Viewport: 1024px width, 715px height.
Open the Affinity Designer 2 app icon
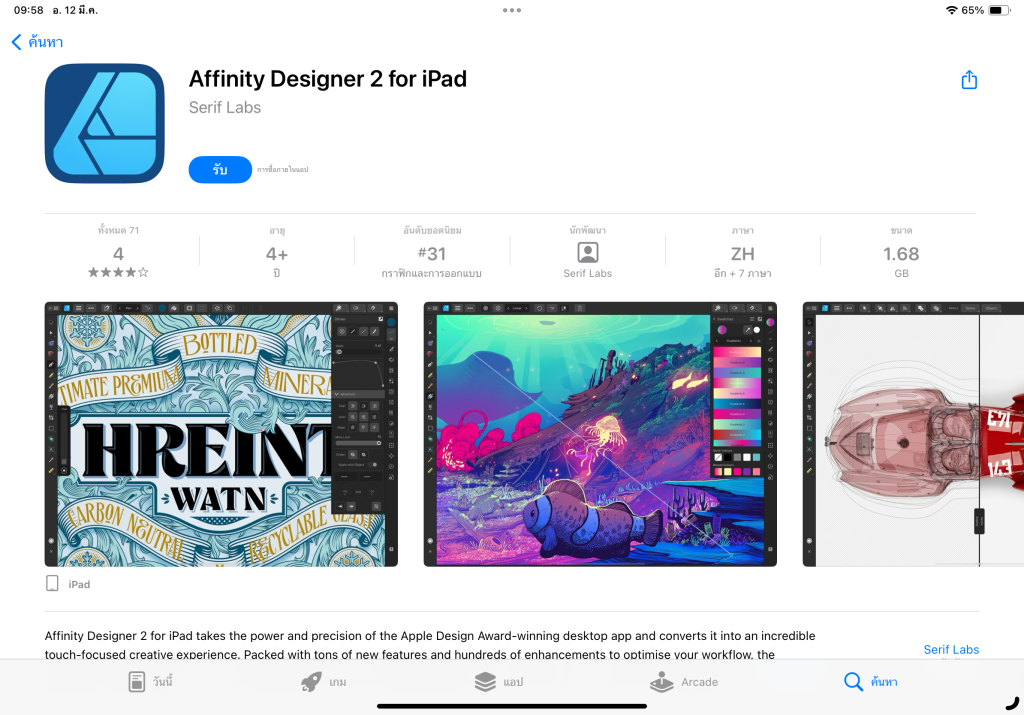[104, 123]
